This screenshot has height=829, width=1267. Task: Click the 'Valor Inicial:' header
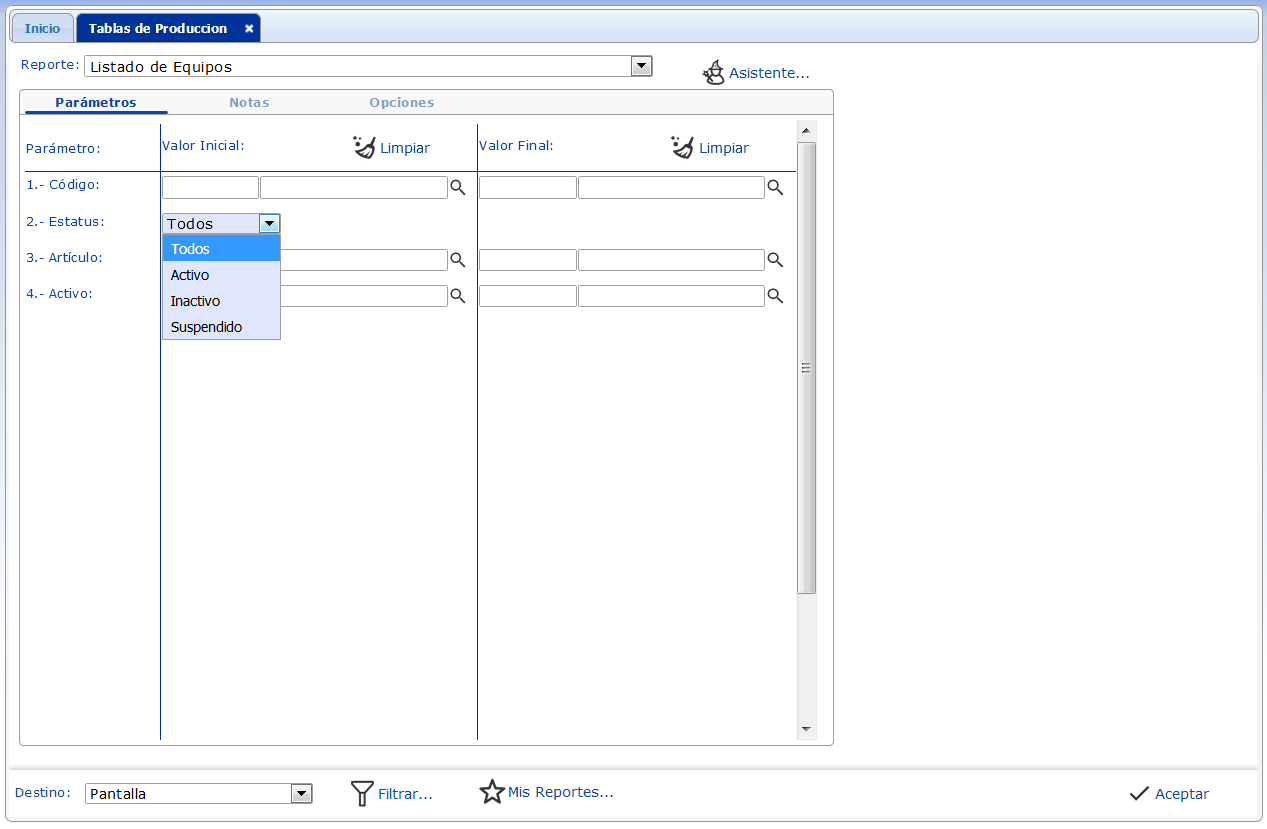coord(203,145)
